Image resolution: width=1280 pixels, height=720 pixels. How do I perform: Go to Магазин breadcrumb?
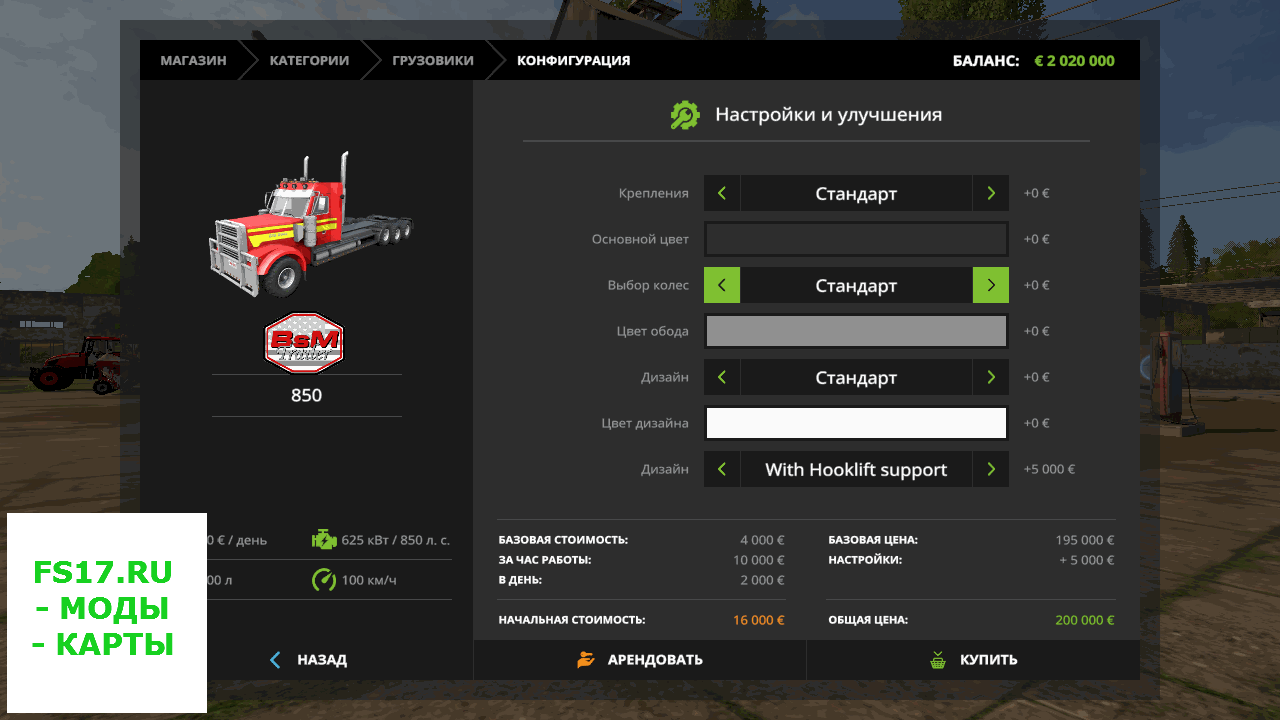[x=193, y=60]
